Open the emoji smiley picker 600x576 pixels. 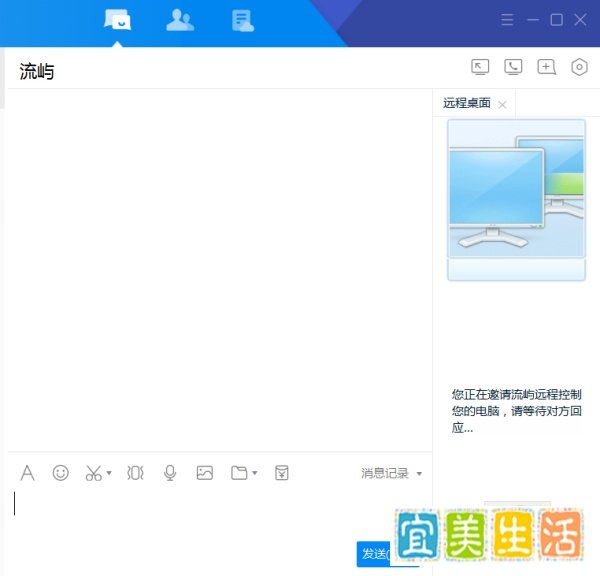(x=60, y=473)
